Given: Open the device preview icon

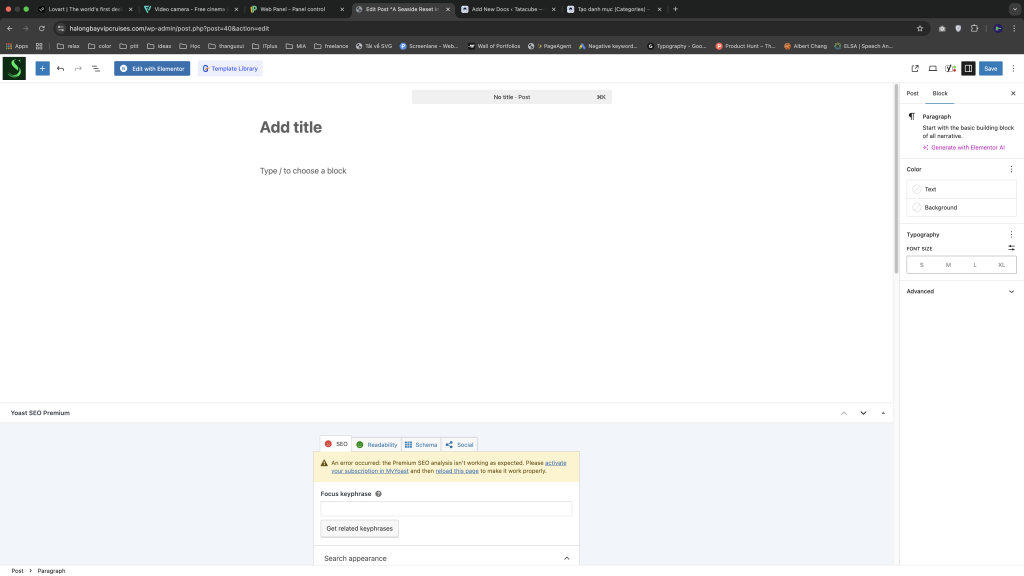Looking at the screenshot, I should pos(933,68).
